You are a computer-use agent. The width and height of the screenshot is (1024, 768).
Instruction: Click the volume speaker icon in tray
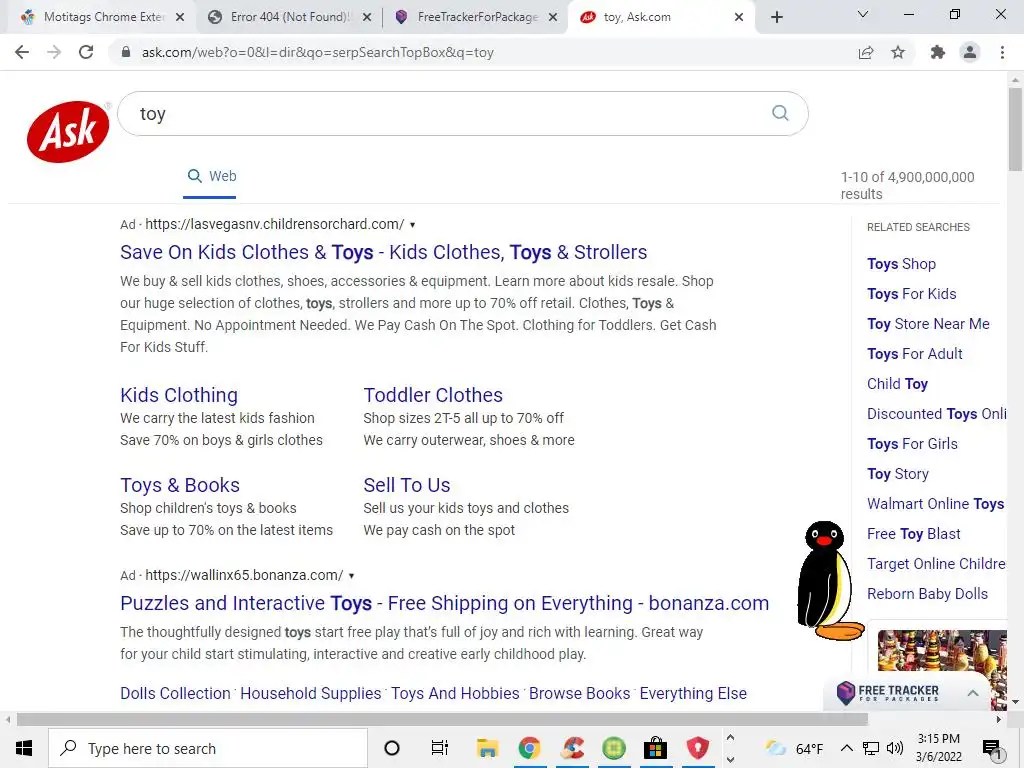click(895, 748)
